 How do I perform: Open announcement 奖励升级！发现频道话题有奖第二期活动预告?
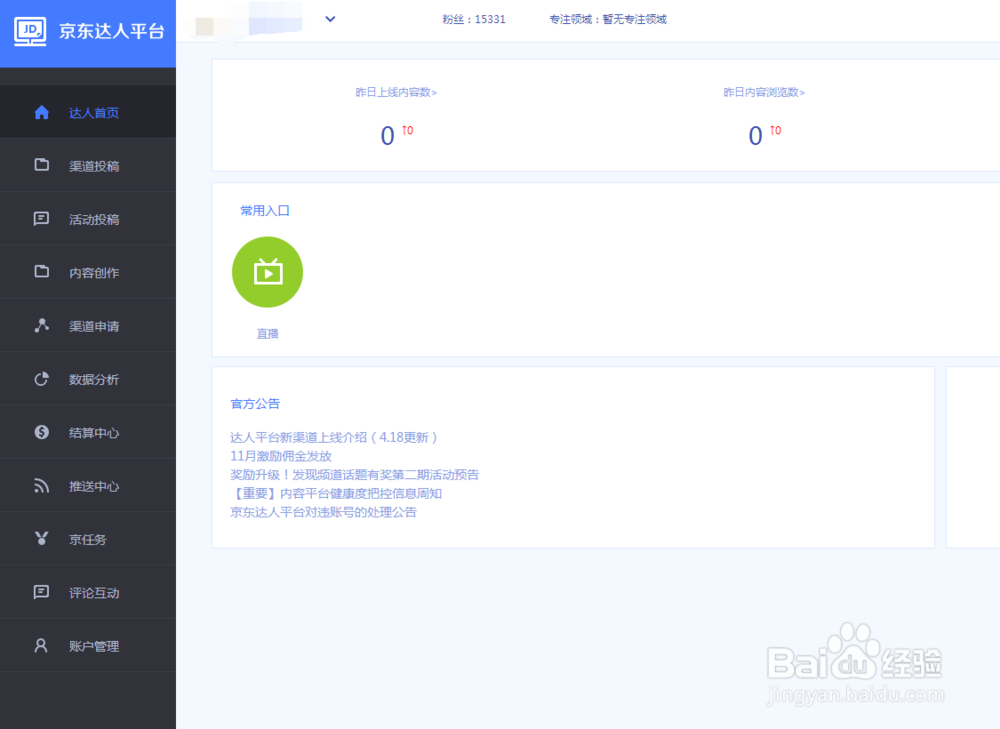point(355,475)
